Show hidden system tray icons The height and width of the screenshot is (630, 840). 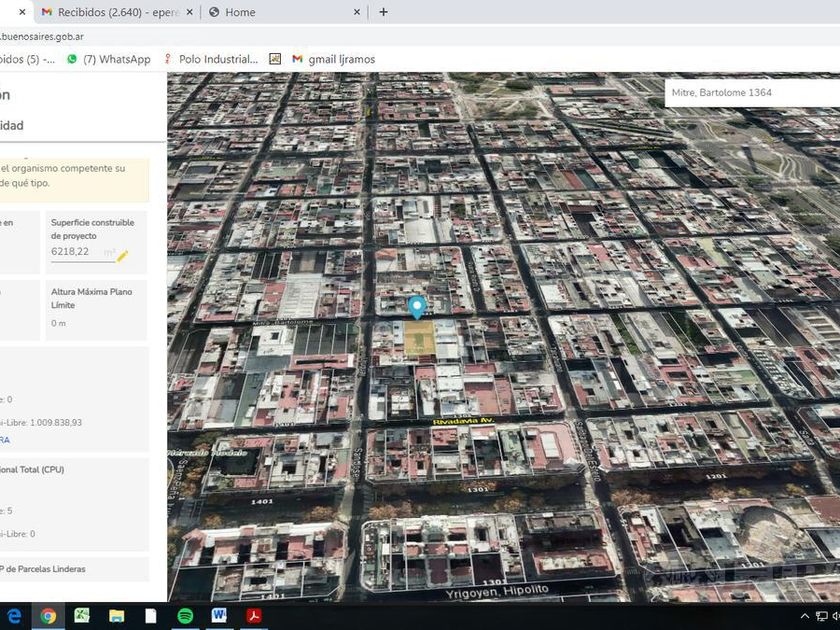pos(806,616)
